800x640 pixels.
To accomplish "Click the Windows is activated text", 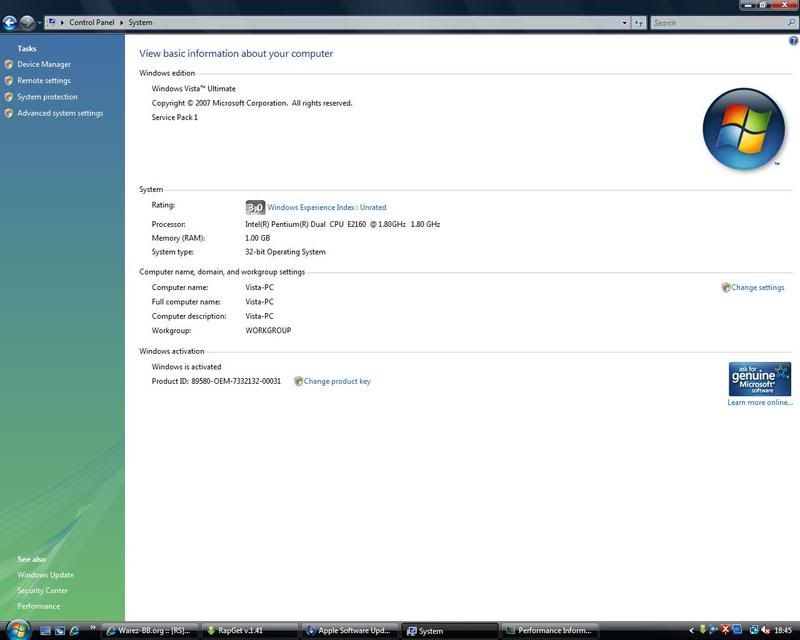I will click(x=186, y=367).
